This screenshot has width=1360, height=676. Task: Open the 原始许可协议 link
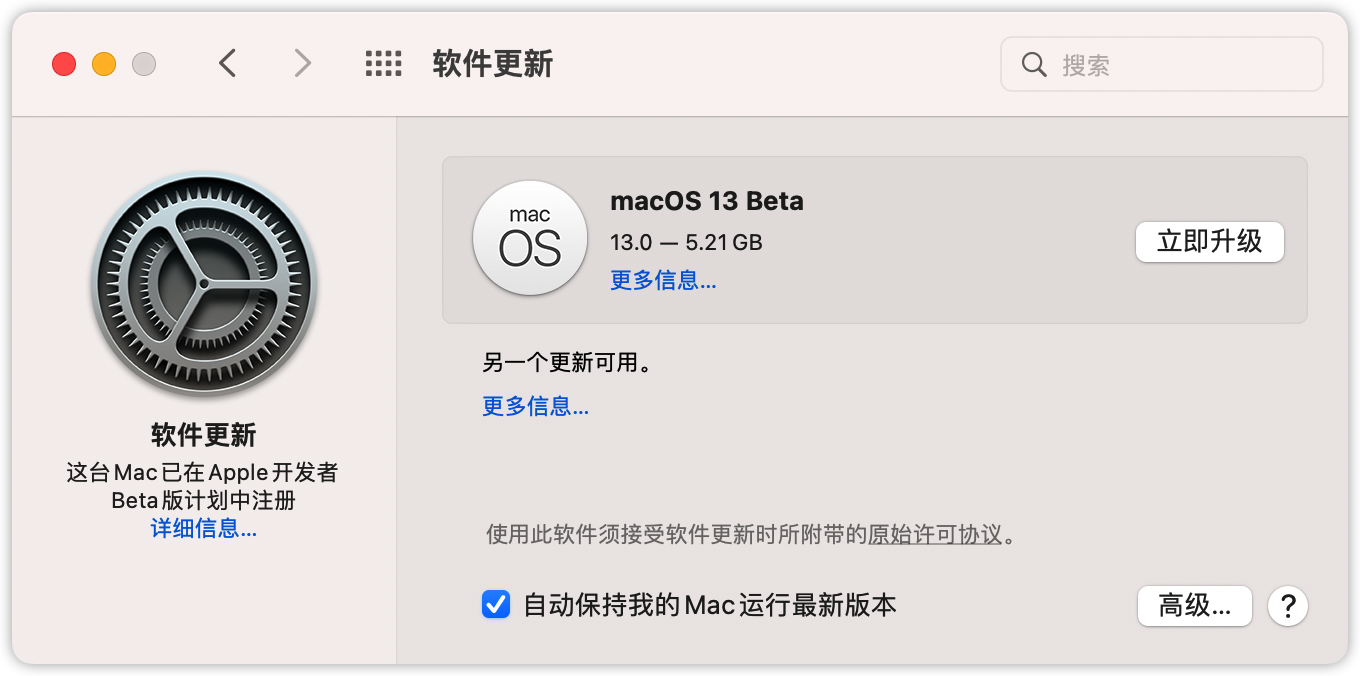click(934, 534)
